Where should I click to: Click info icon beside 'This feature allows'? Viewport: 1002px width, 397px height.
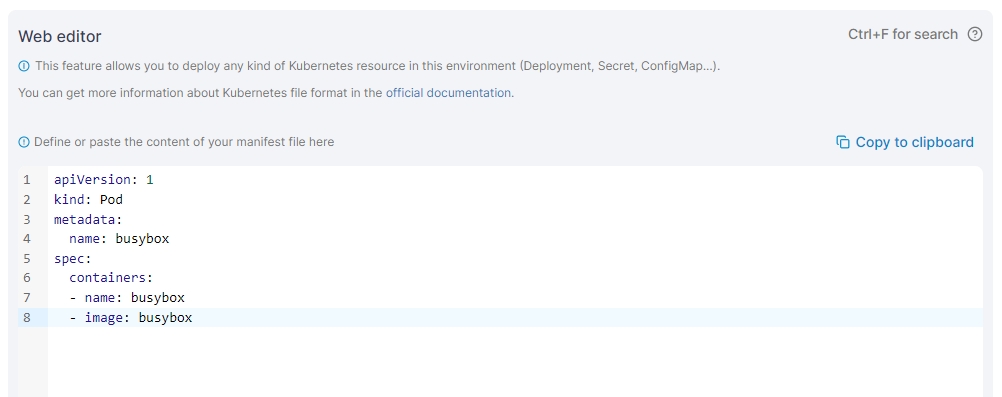pos(24,66)
